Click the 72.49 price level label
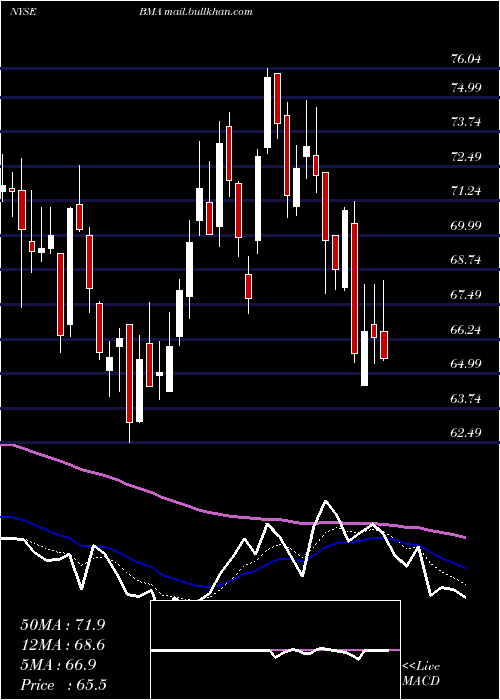The width and height of the screenshot is (500, 700). 467,156
